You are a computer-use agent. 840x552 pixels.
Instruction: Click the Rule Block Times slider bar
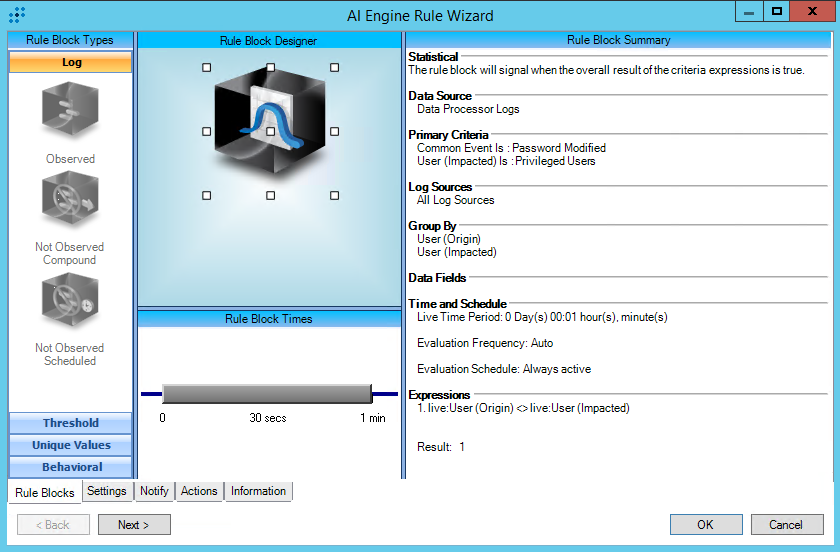266,394
